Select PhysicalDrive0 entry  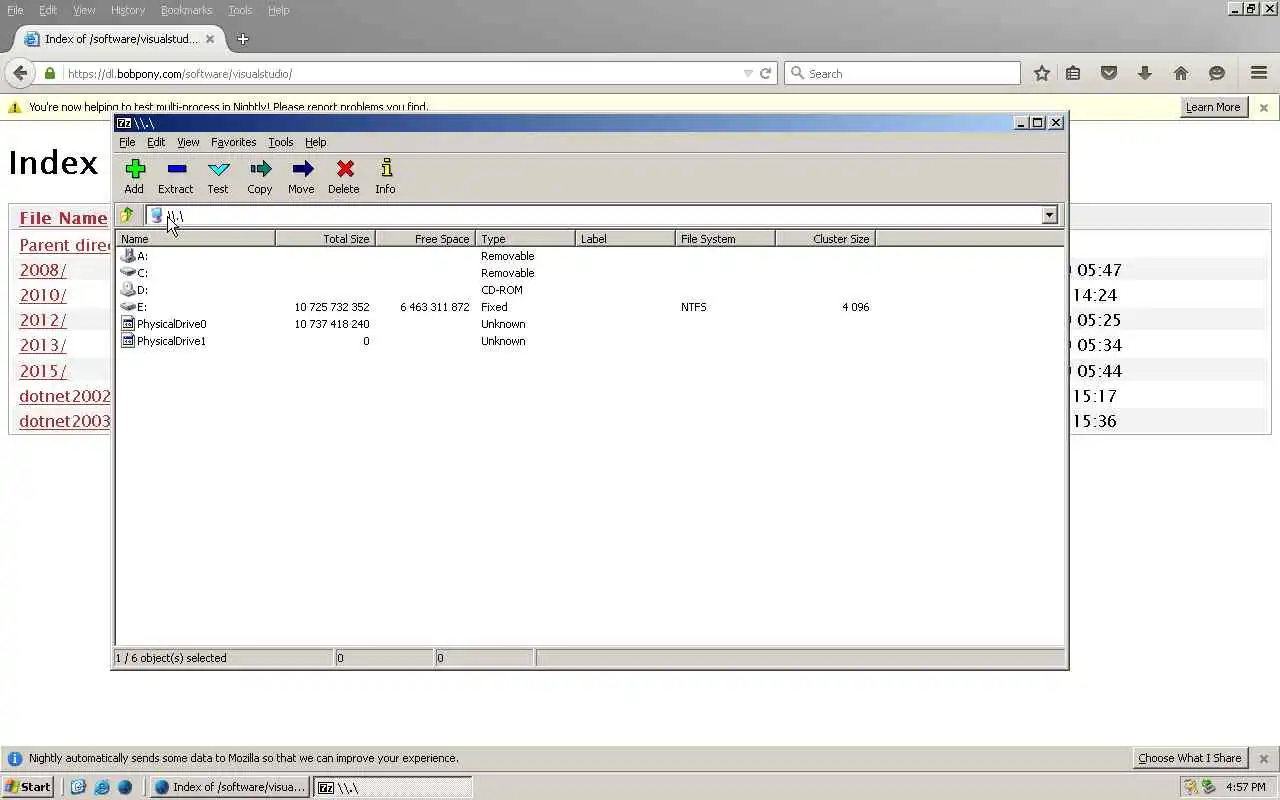163,324
